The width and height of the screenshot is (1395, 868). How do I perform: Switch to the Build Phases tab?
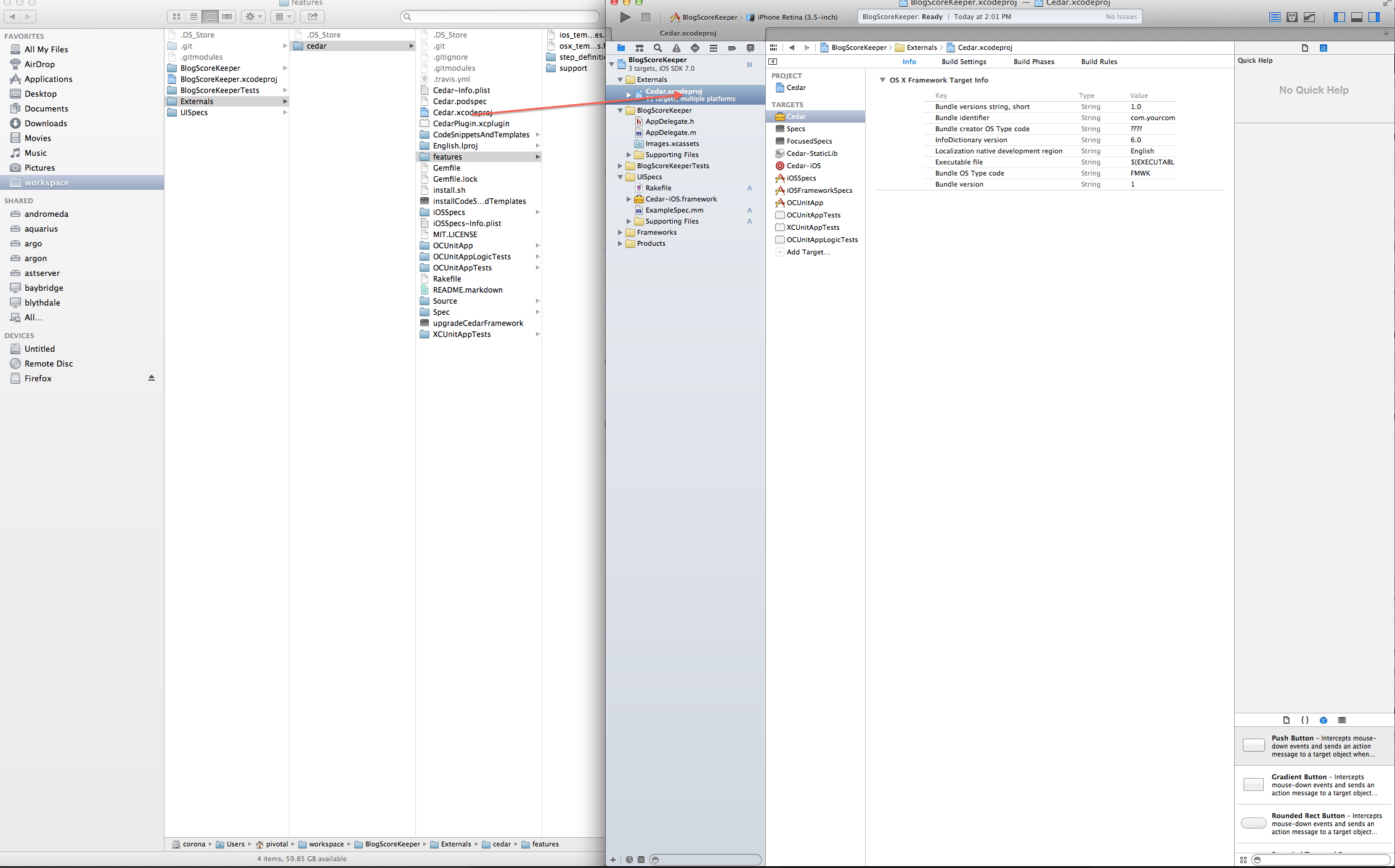coord(1034,62)
